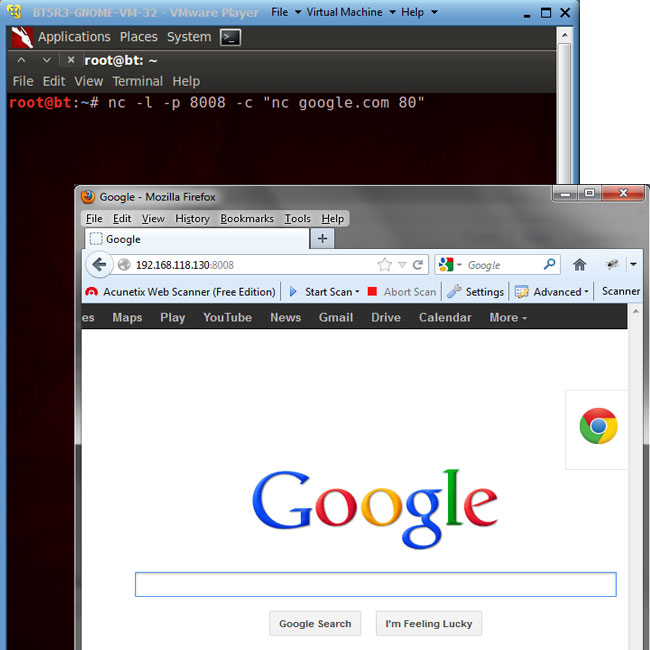The image size is (650, 650).
Task: Open Acunetix Settings wrench button
Action: click(475, 292)
